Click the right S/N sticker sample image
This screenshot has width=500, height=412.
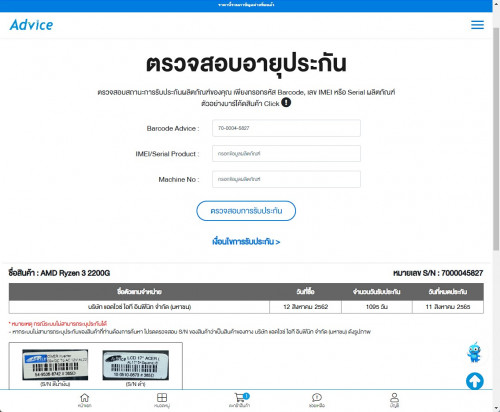(136, 365)
